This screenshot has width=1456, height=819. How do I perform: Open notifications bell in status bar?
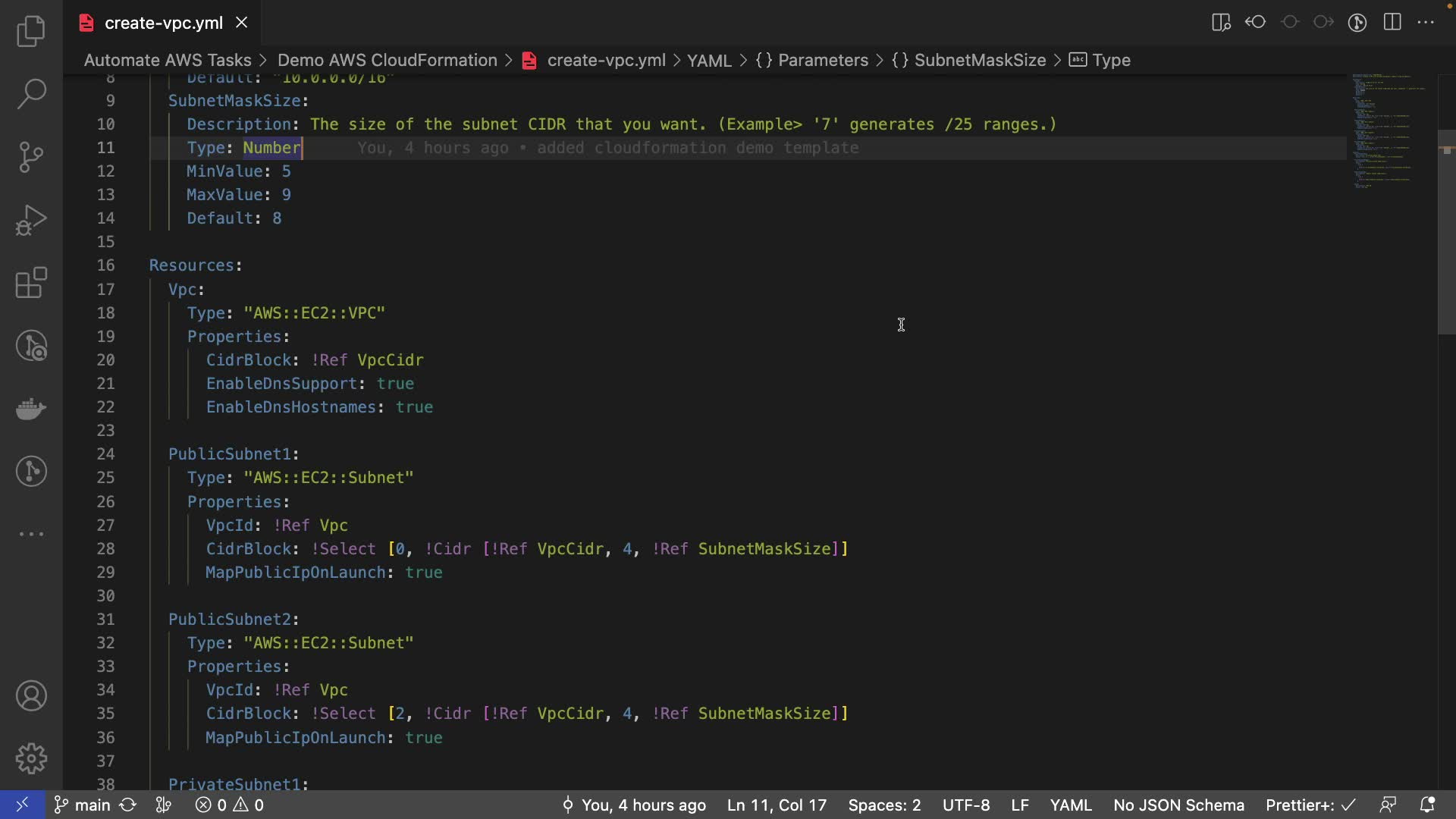coord(1426,805)
